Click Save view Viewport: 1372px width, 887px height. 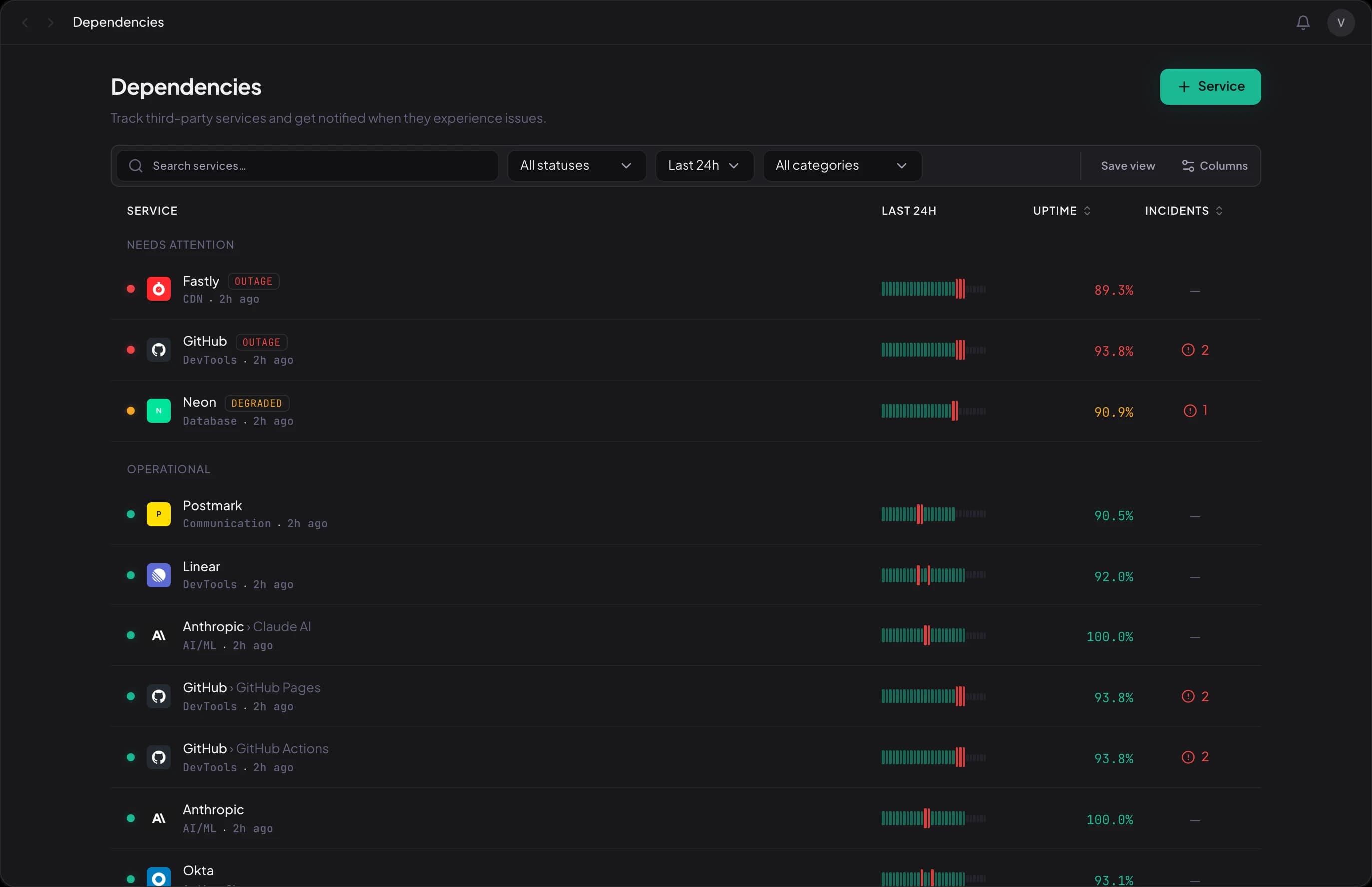(x=1127, y=165)
